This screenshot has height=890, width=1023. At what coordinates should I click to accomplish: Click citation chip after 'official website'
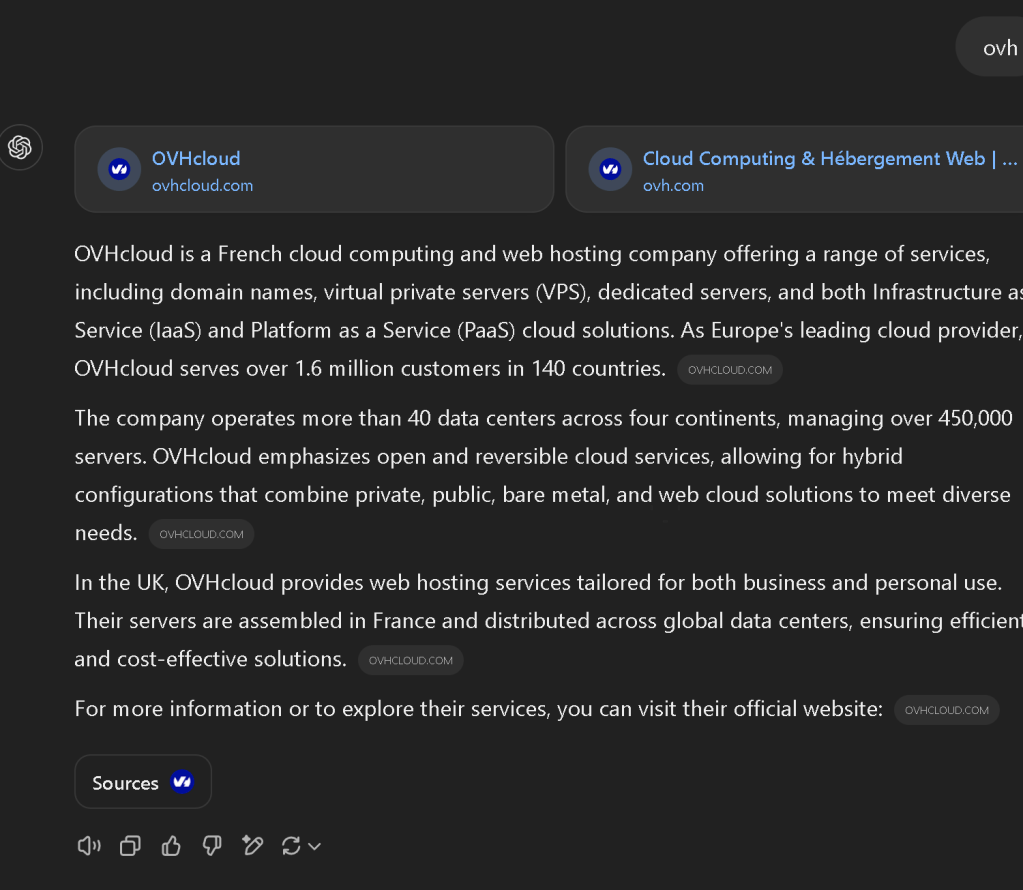point(947,710)
